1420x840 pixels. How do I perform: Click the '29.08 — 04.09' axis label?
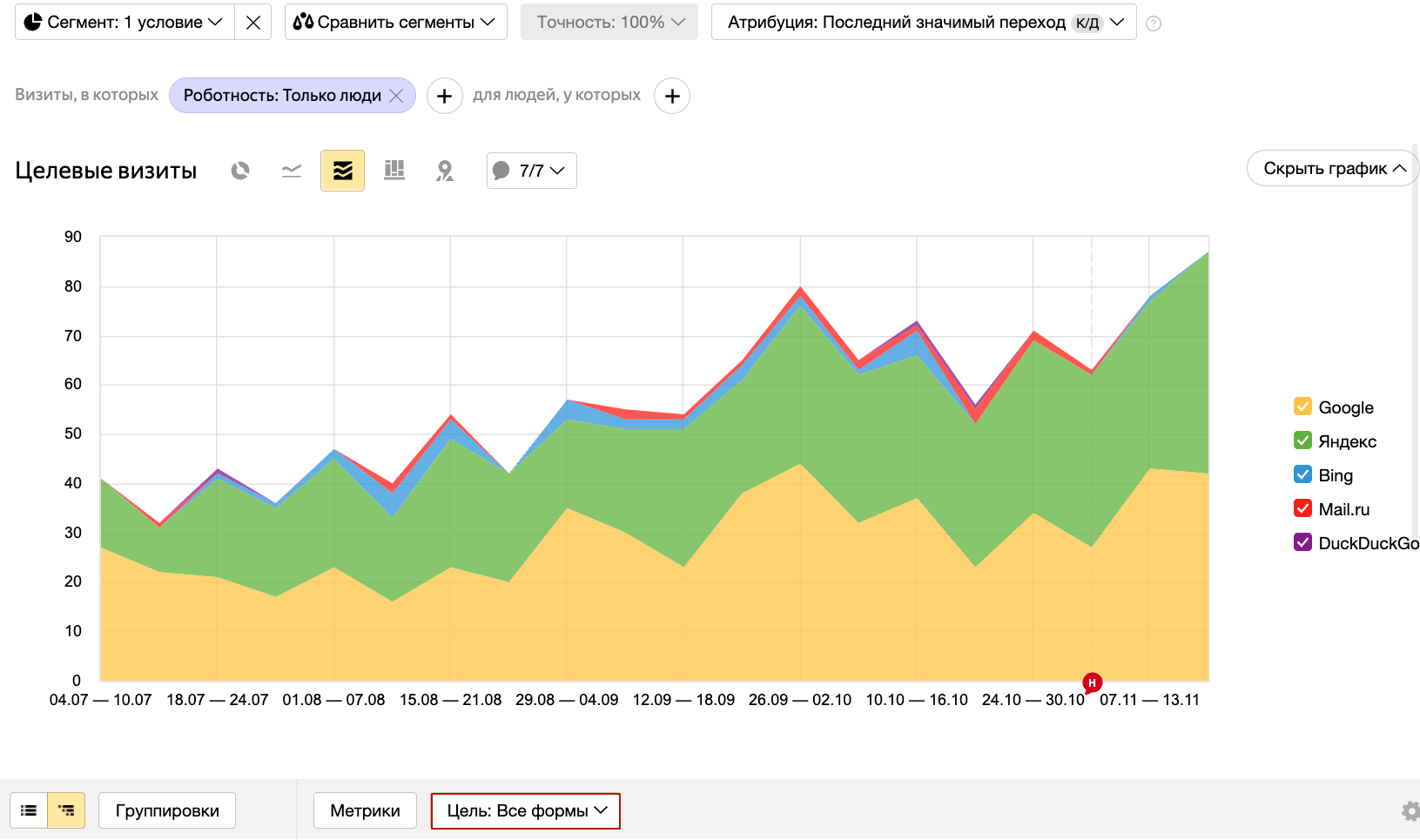coord(567,700)
